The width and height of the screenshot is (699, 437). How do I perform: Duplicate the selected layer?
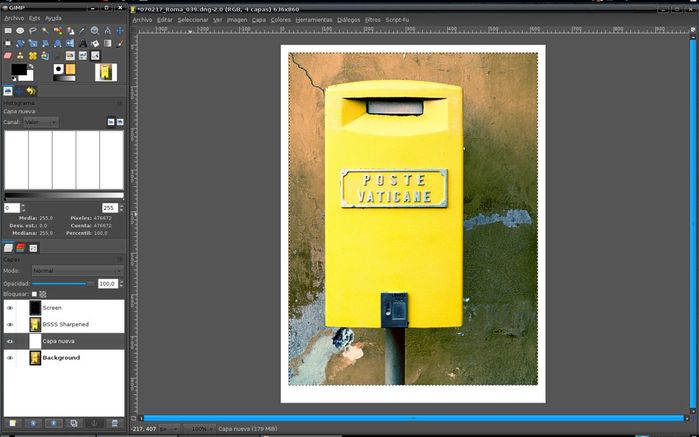pos(74,423)
